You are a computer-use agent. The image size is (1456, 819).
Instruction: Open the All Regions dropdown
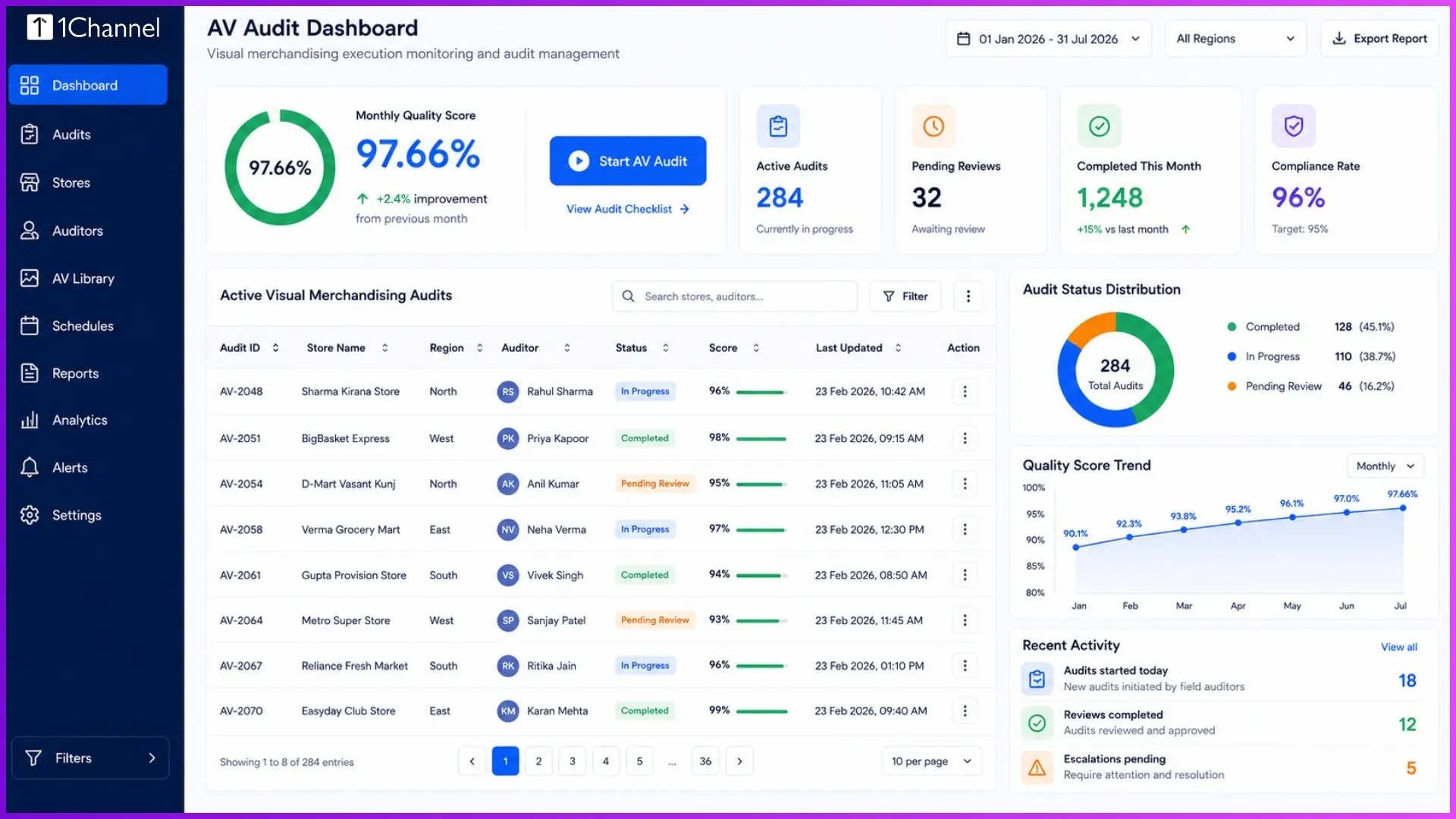pyautogui.click(x=1235, y=39)
